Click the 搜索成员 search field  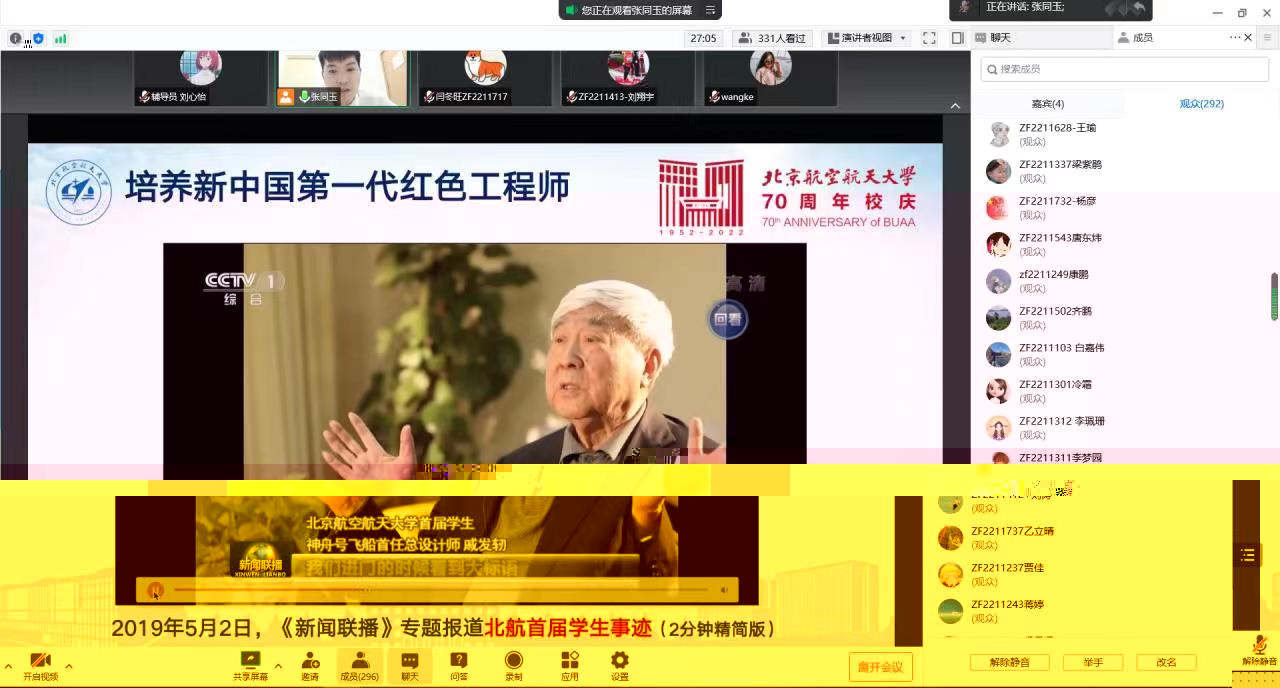click(1125, 69)
